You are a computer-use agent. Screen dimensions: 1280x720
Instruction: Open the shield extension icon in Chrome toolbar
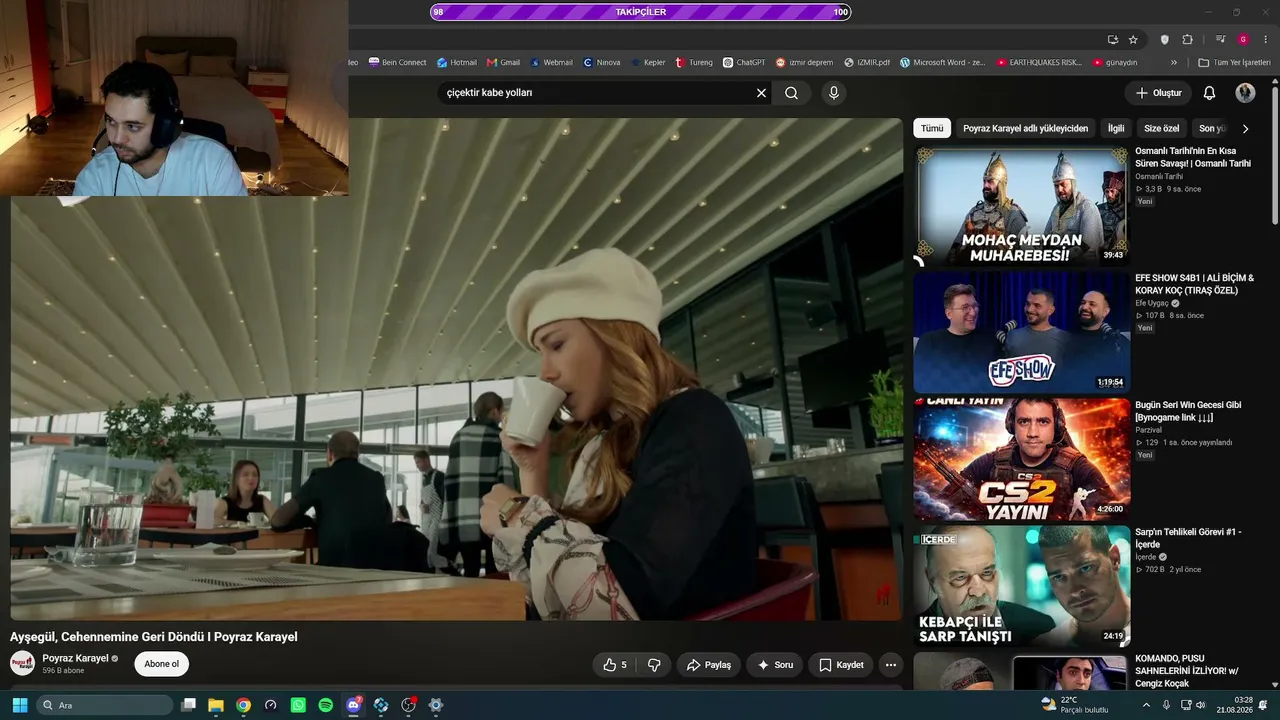point(1165,39)
